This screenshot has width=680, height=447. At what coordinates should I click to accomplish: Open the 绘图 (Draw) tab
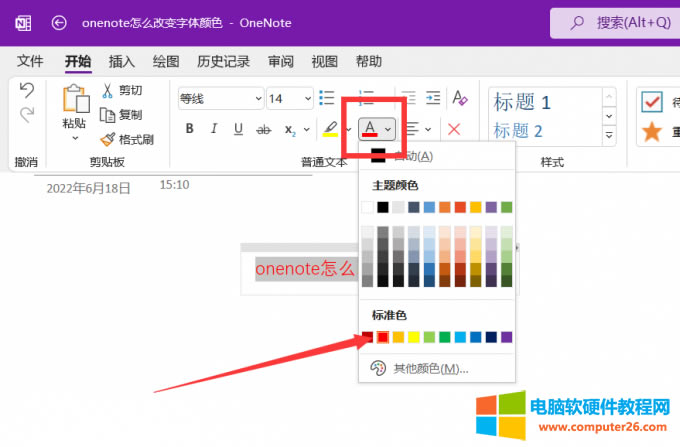(166, 61)
